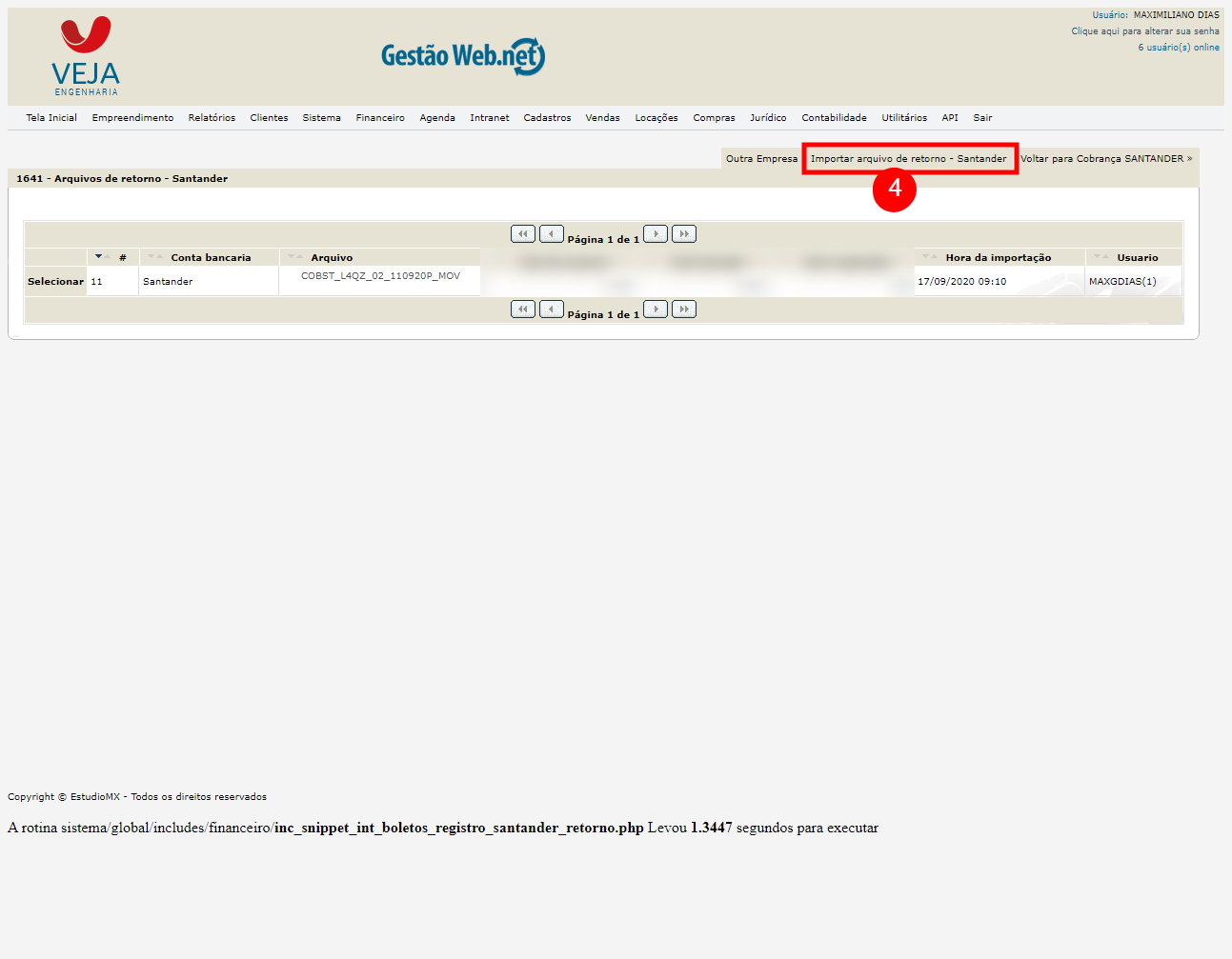Click the link to change your password
Screen dimensions: 1232x959
(x=1144, y=31)
